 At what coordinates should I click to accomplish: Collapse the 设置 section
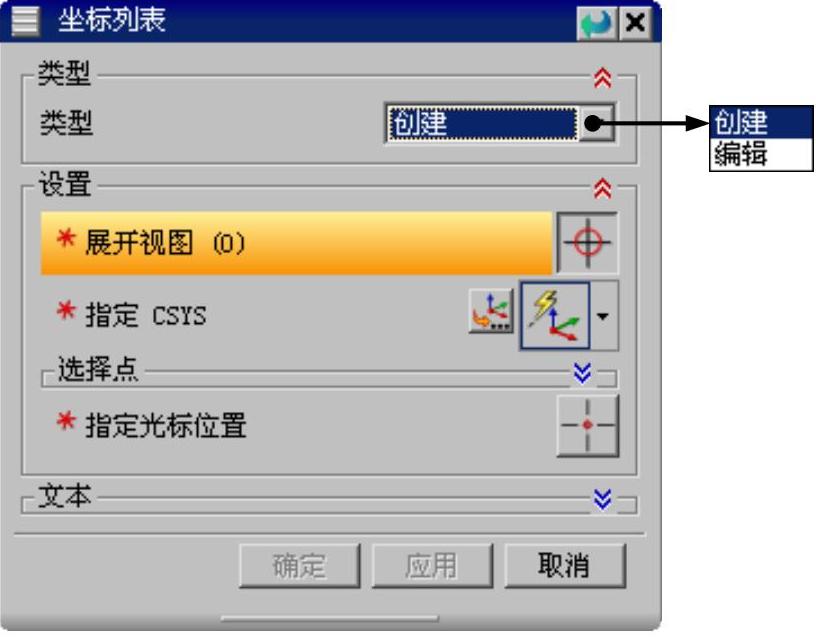coord(603,188)
